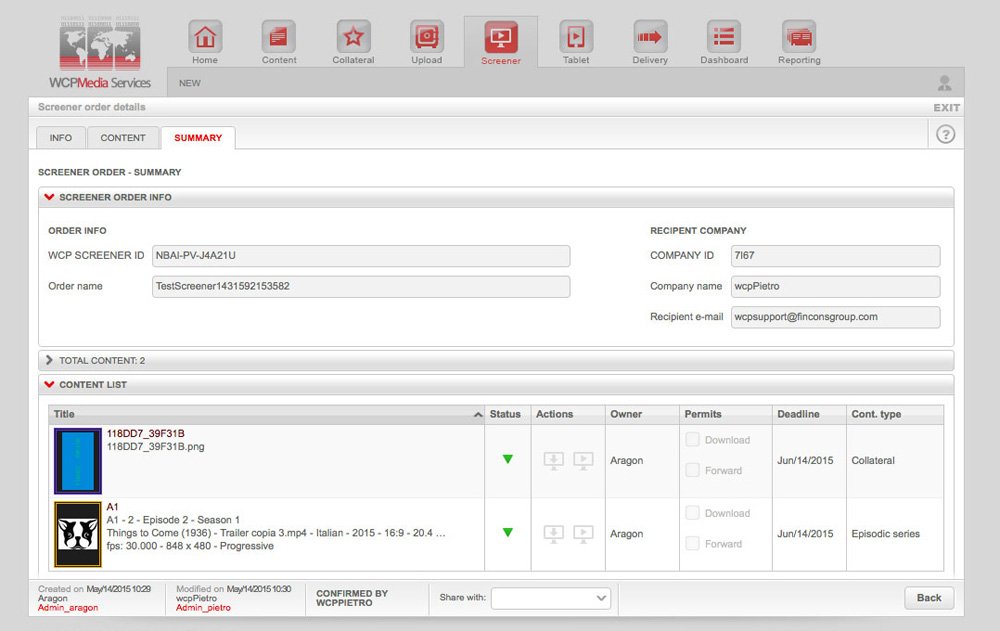Toggle Download permit for 118DD7_39F31B
The width and height of the screenshot is (1000, 631).
[x=692, y=440]
